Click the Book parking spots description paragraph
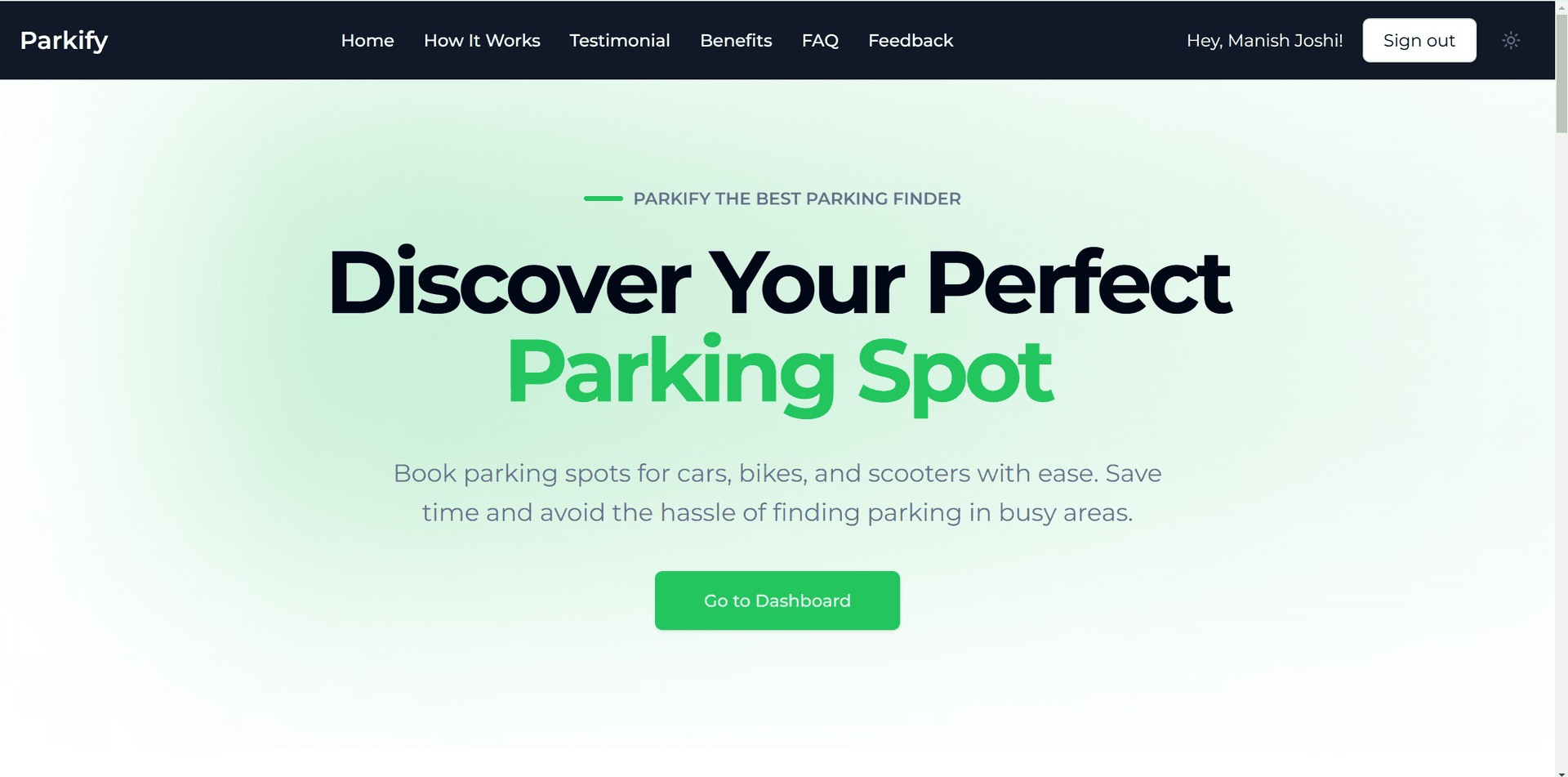 click(x=777, y=493)
